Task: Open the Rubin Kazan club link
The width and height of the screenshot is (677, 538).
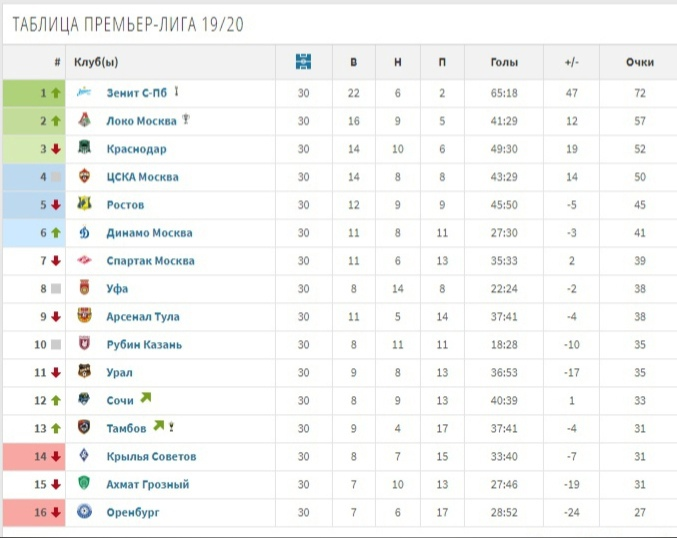Action: tap(144, 345)
